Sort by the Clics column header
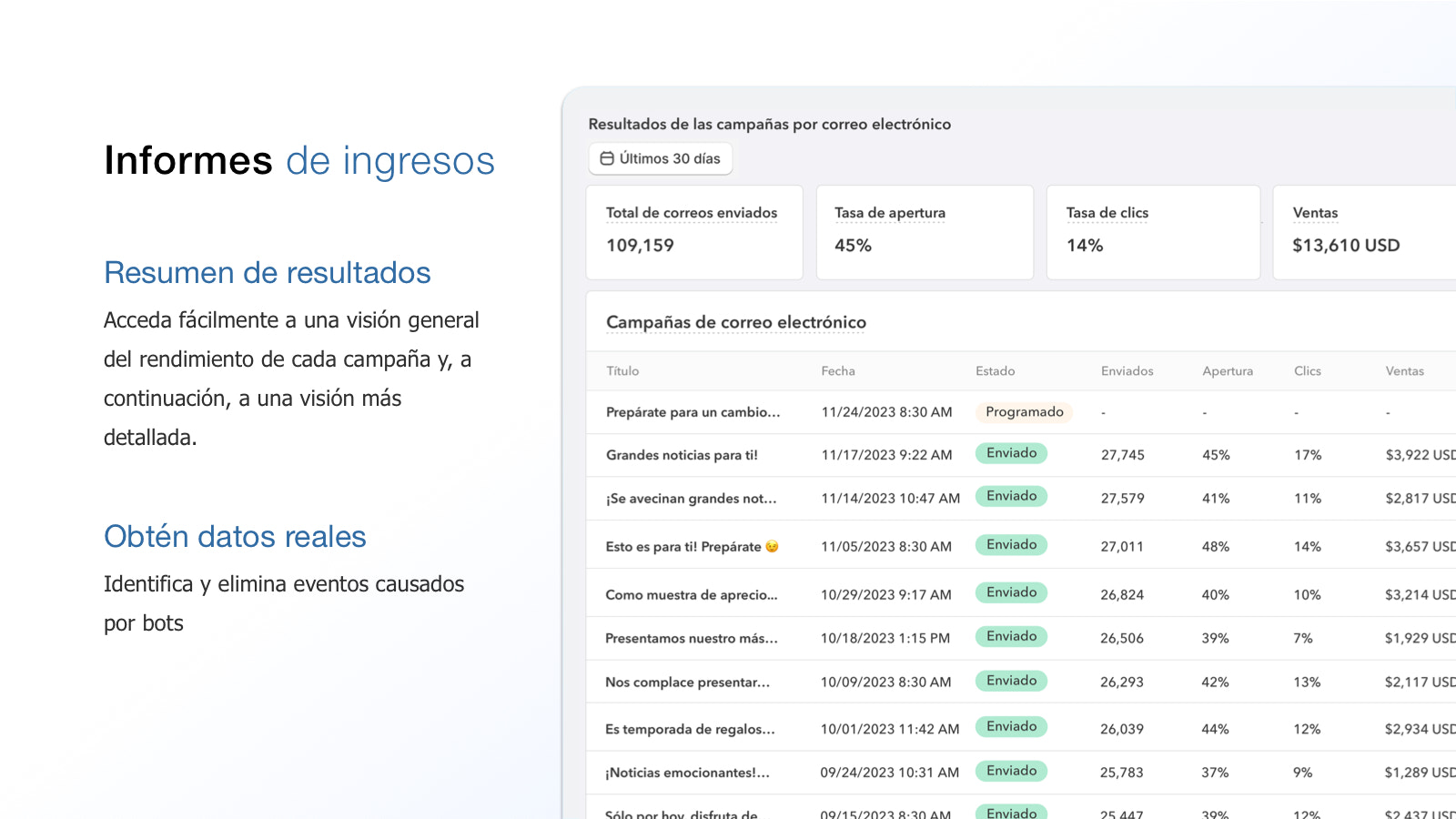The width and height of the screenshot is (1456, 819). click(1308, 371)
